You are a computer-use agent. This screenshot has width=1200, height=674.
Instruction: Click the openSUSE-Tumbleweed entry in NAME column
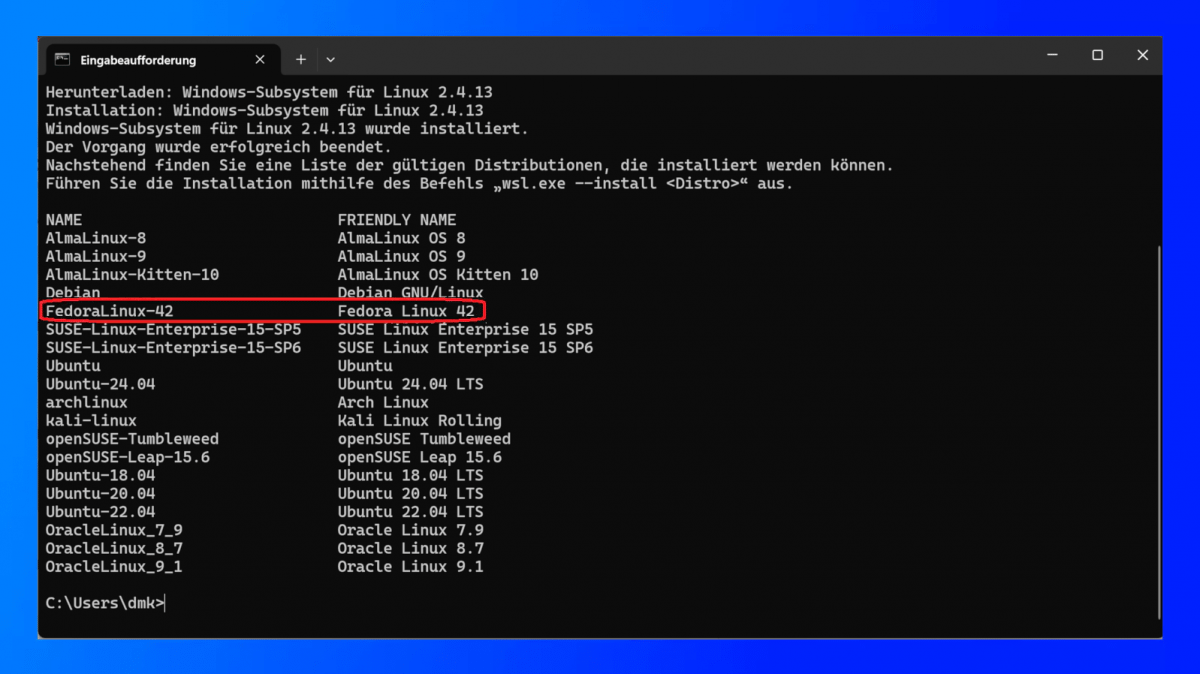point(132,439)
